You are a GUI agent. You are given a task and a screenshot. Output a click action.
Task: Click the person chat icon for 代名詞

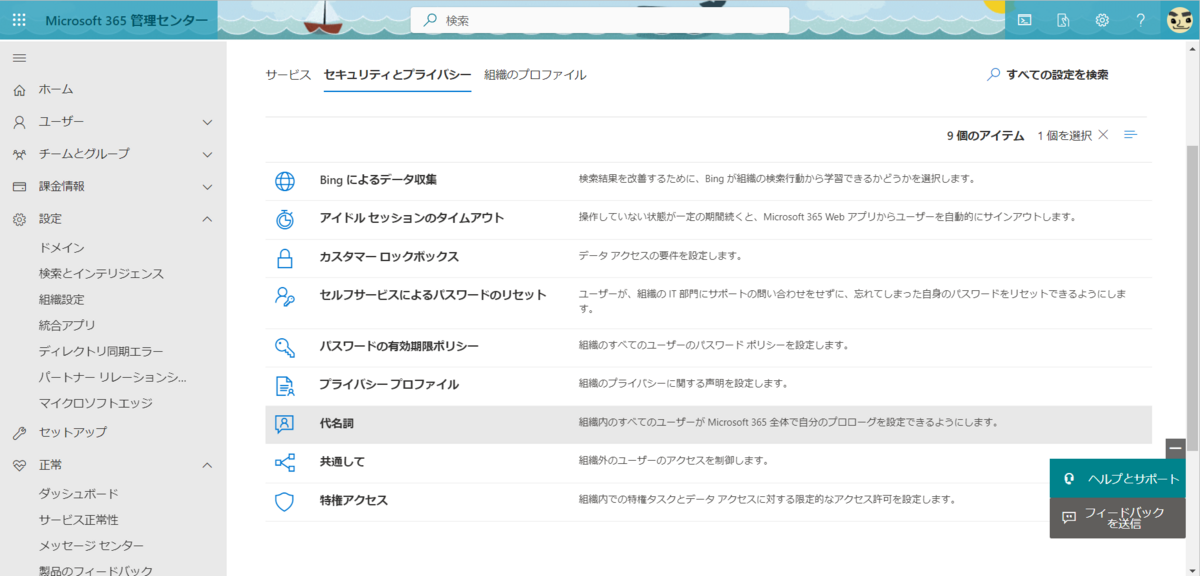tap(285, 424)
